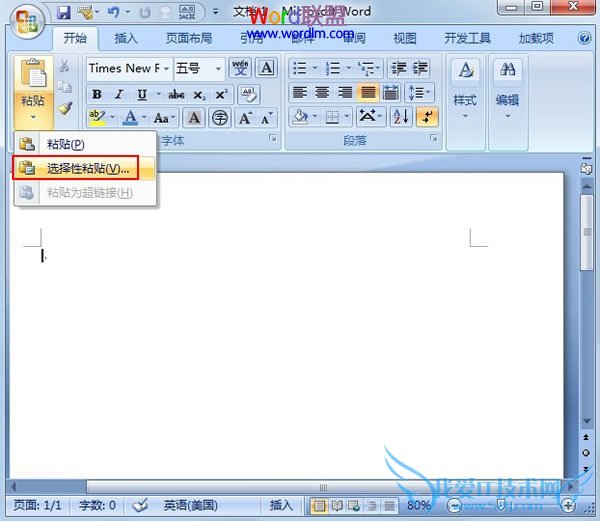Image resolution: width=600 pixels, height=521 pixels.
Task: Toggle Bold formatting
Action: point(97,94)
